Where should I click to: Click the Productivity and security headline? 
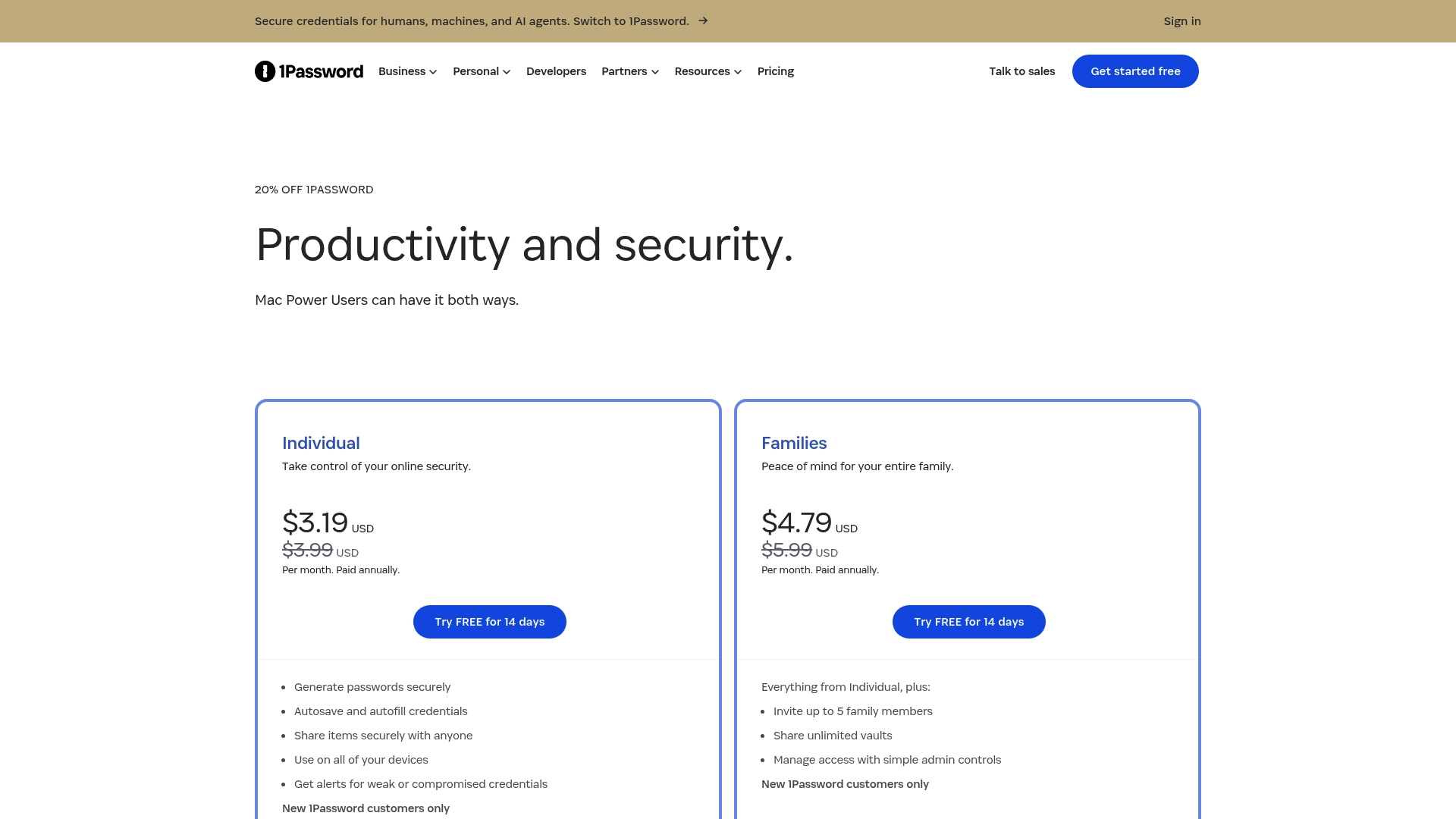click(524, 245)
